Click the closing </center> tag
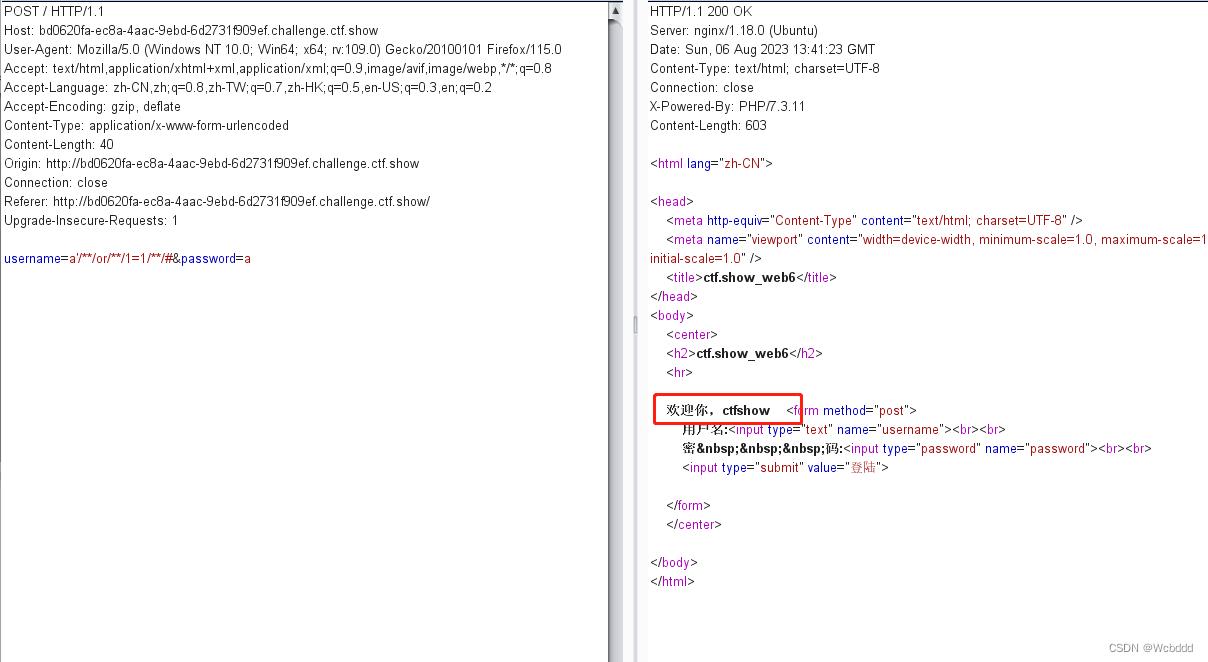This screenshot has width=1208, height=662. 694,524
